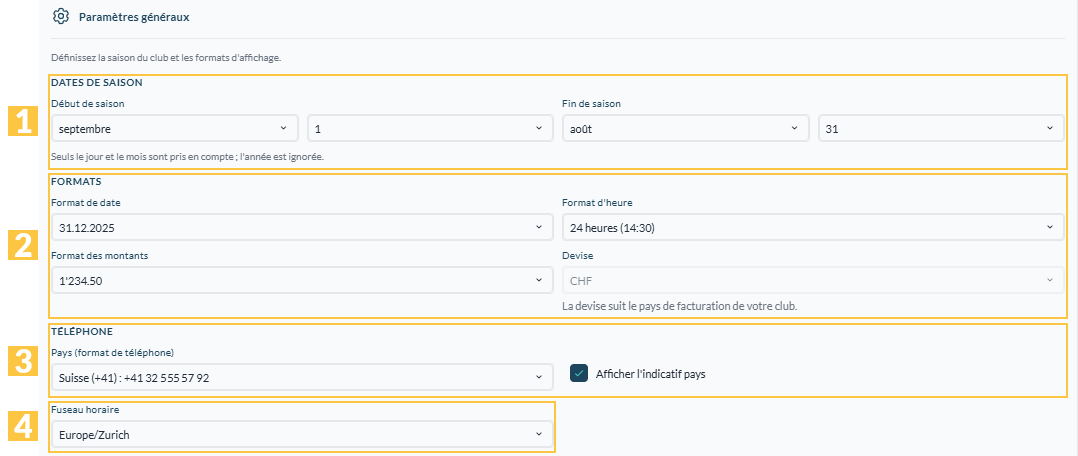Click the Afficher l'indicatif pays label text
The height and width of the screenshot is (456, 1078).
tap(651, 374)
